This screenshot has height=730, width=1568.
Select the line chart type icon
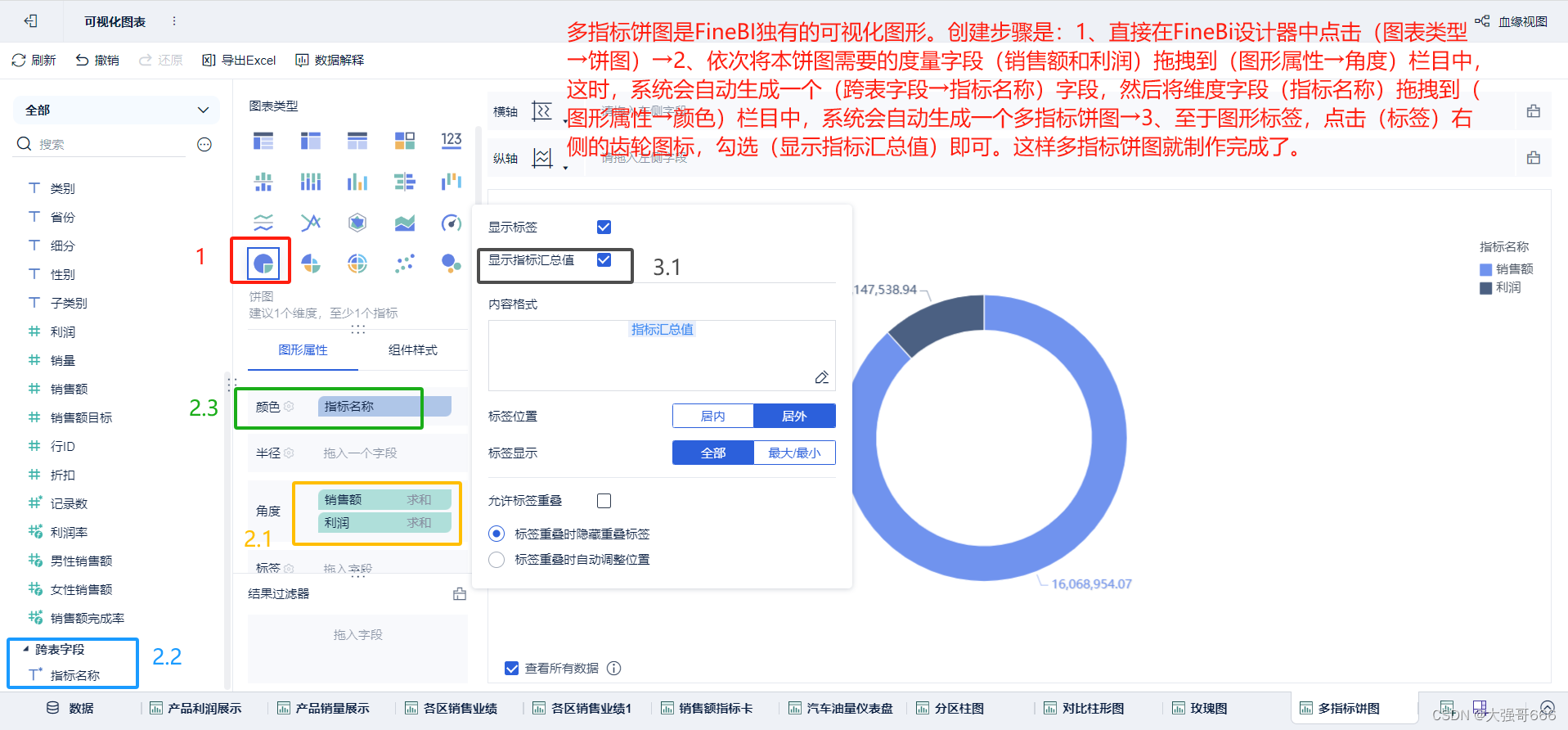pyautogui.click(x=311, y=223)
